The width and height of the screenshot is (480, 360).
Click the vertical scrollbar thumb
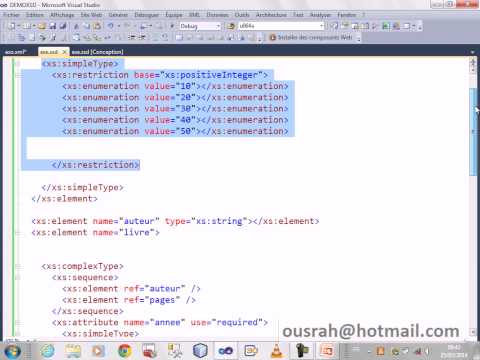click(473, 132)
